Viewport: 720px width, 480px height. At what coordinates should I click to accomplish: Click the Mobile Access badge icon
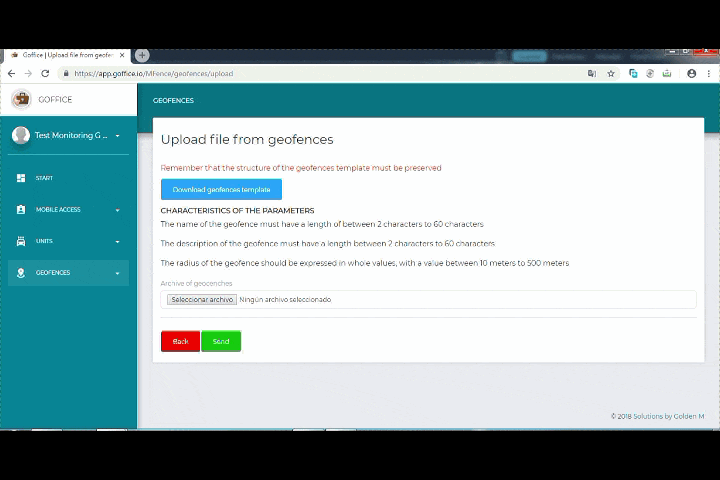click(21, 210)
